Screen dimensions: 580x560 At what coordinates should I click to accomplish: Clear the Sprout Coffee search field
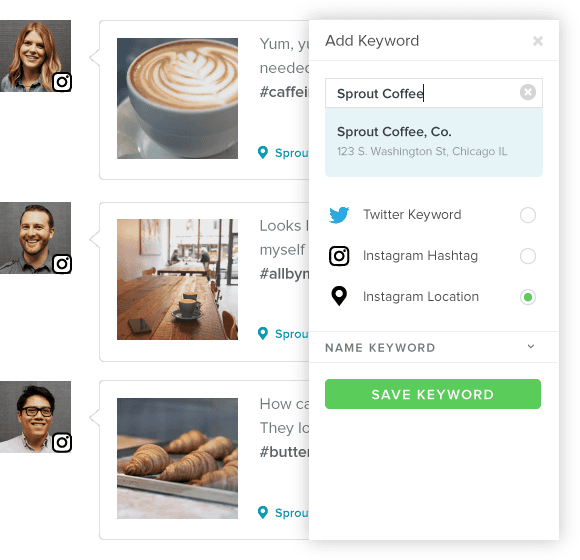528,92
